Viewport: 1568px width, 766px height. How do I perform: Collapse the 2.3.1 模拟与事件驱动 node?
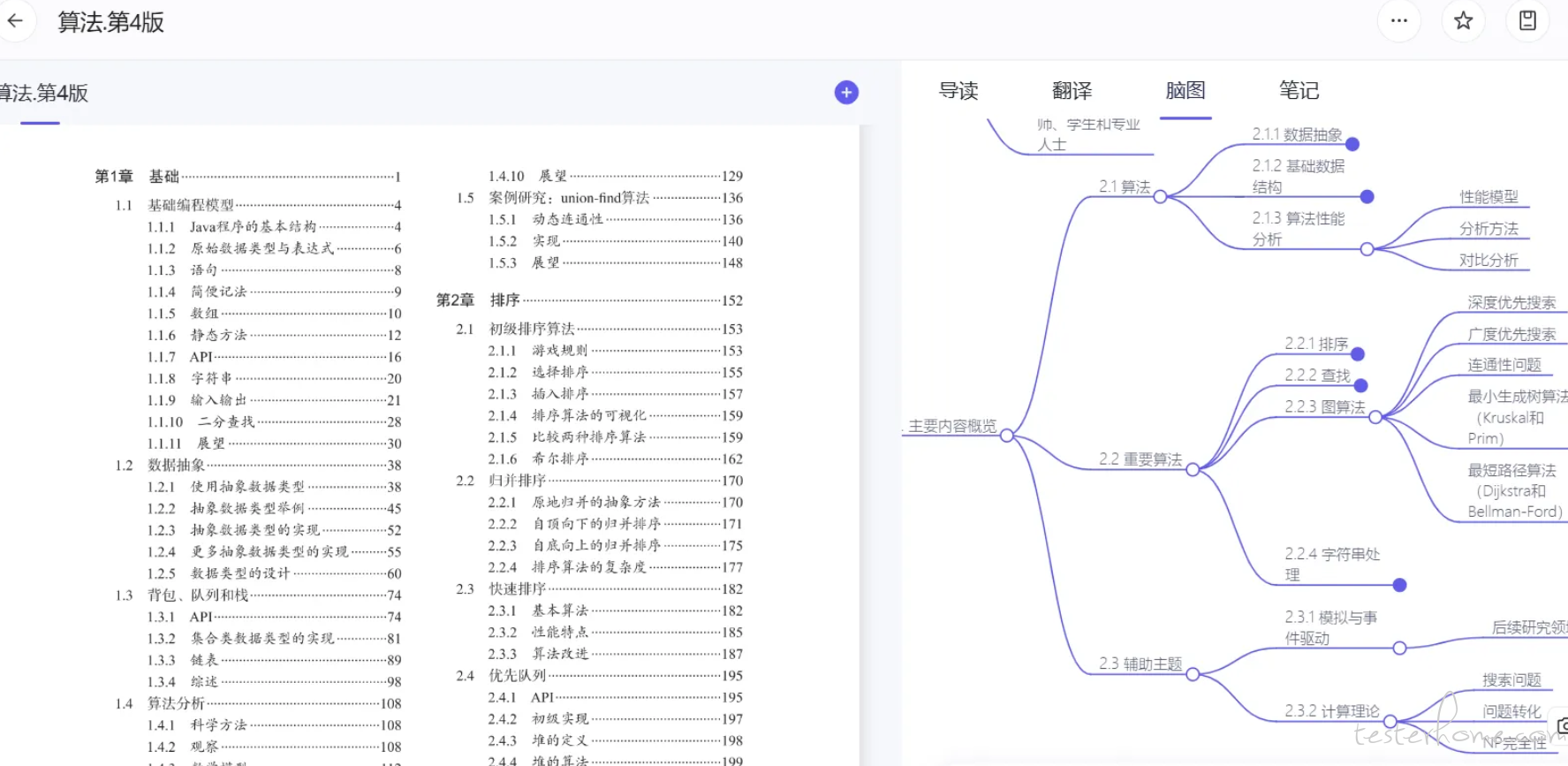coord(1399,648)
